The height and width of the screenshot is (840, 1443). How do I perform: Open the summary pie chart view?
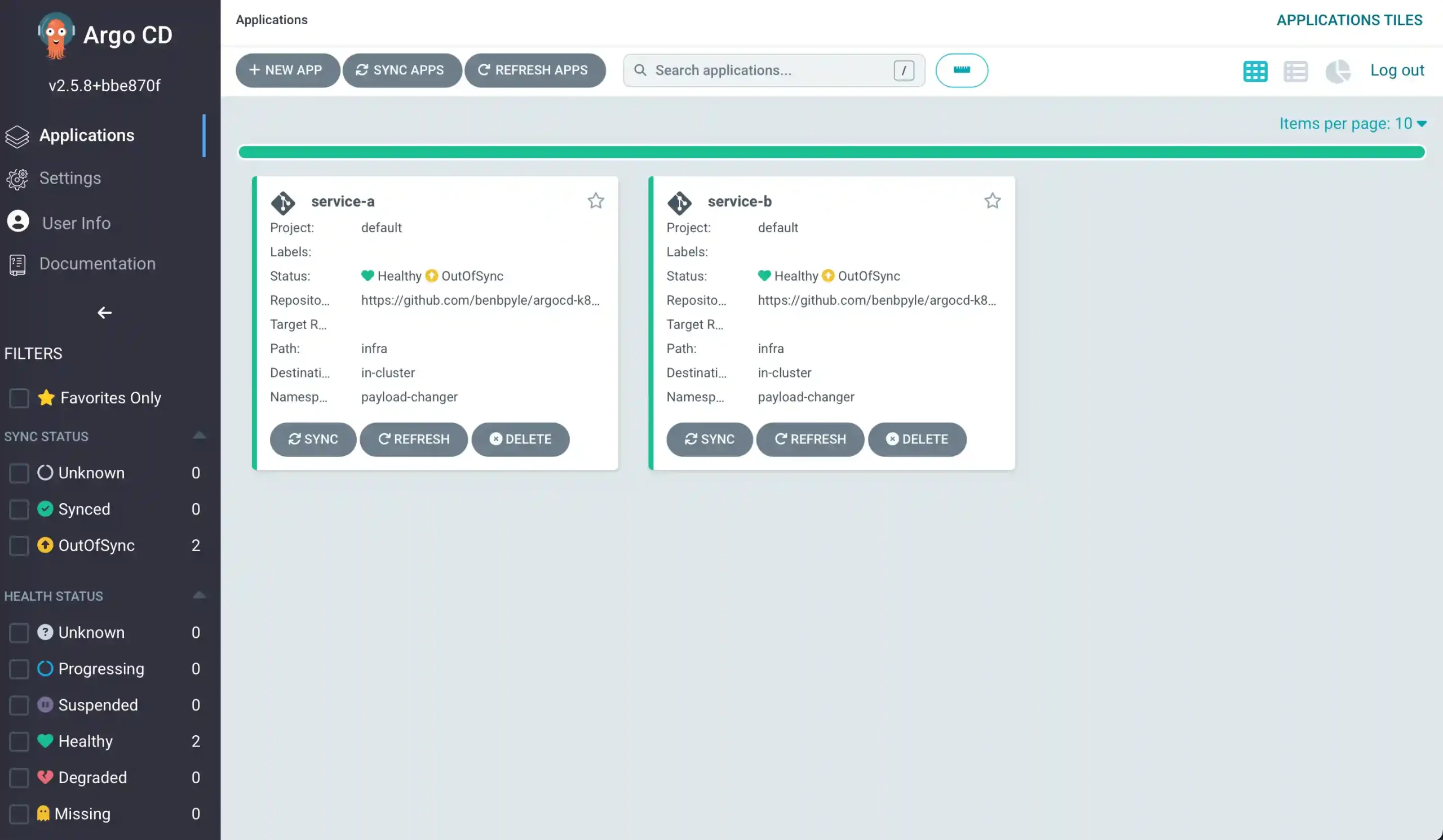pos(1338,71)
